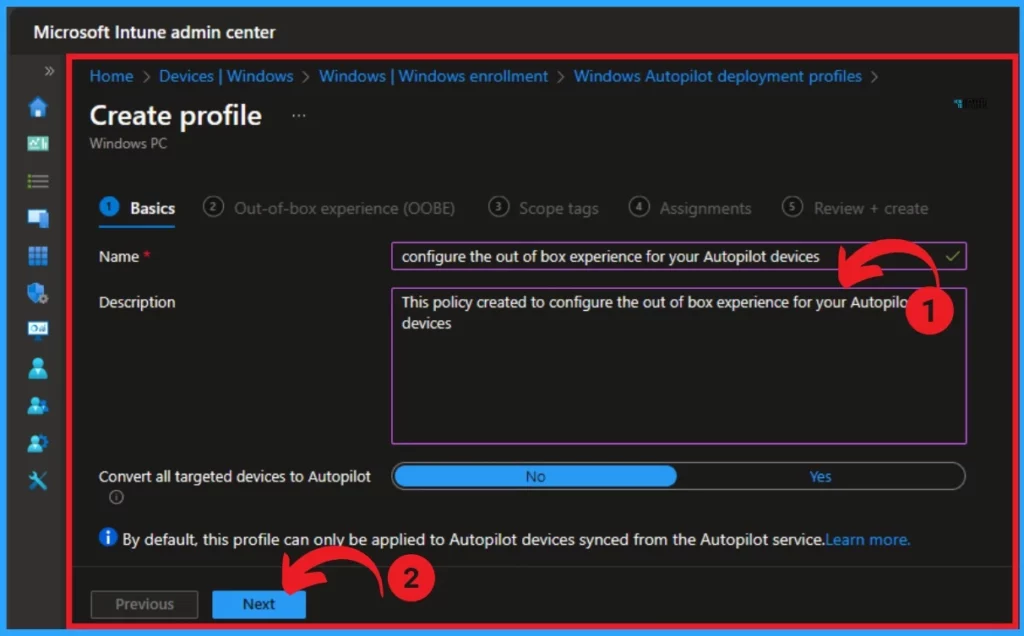The image size is (1024, 636).
Task: Expand the left navigation sidebar chevrons
Action: click(x=49, y=71)
